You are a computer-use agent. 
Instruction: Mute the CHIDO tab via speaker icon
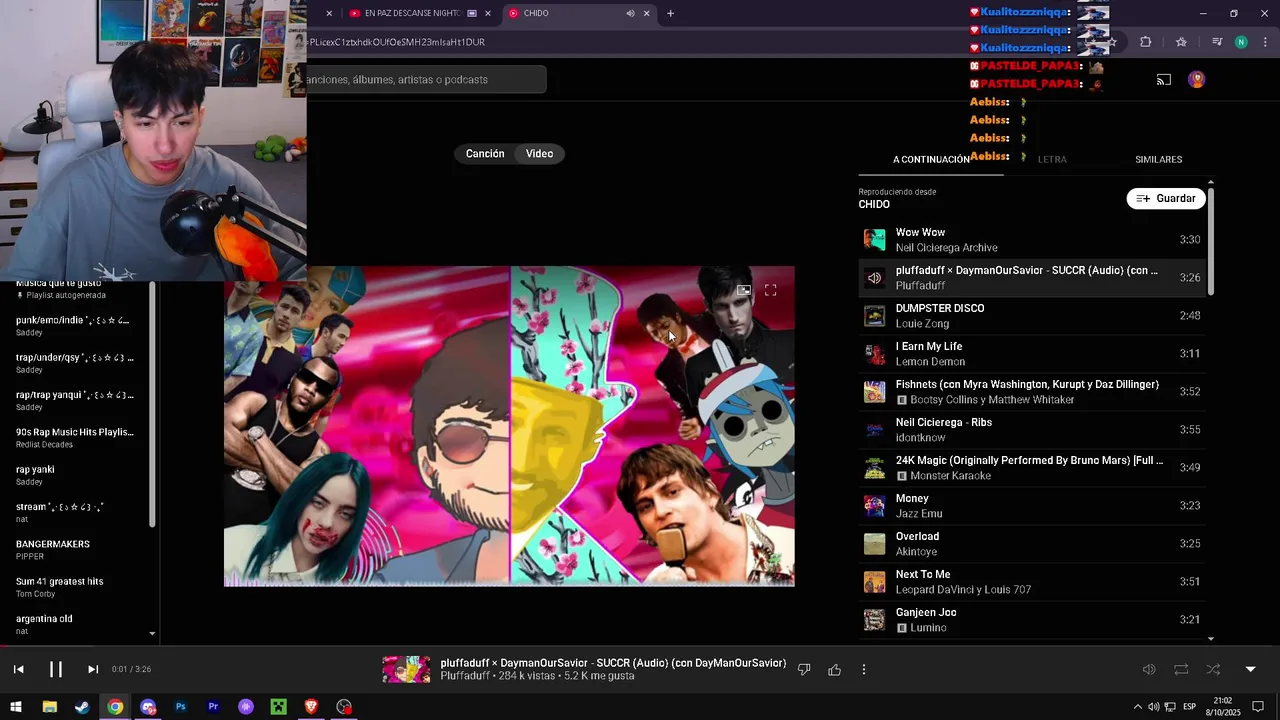tap(630, 13)
